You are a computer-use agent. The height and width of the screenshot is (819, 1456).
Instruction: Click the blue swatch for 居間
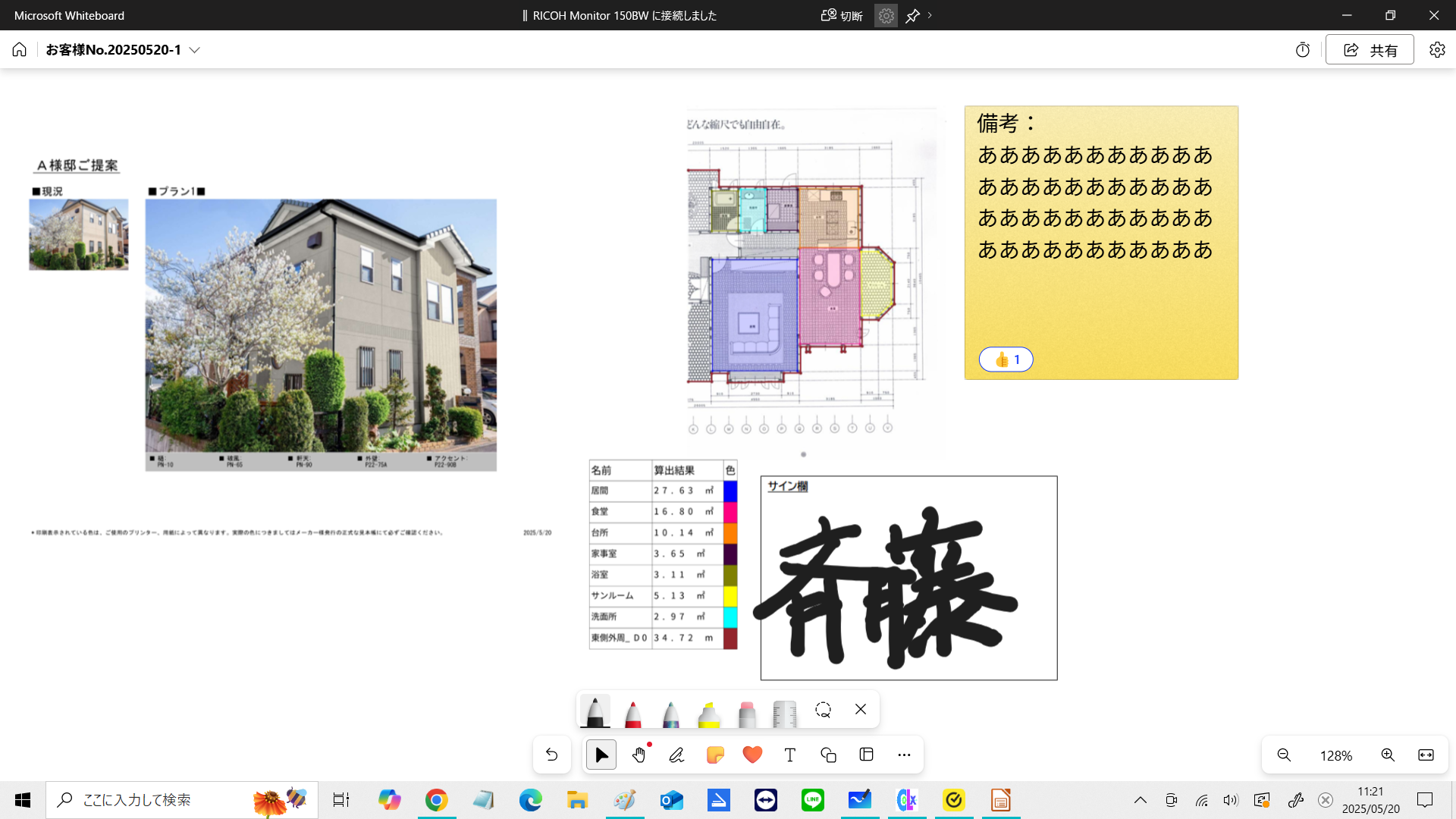[x=730, y=491]
